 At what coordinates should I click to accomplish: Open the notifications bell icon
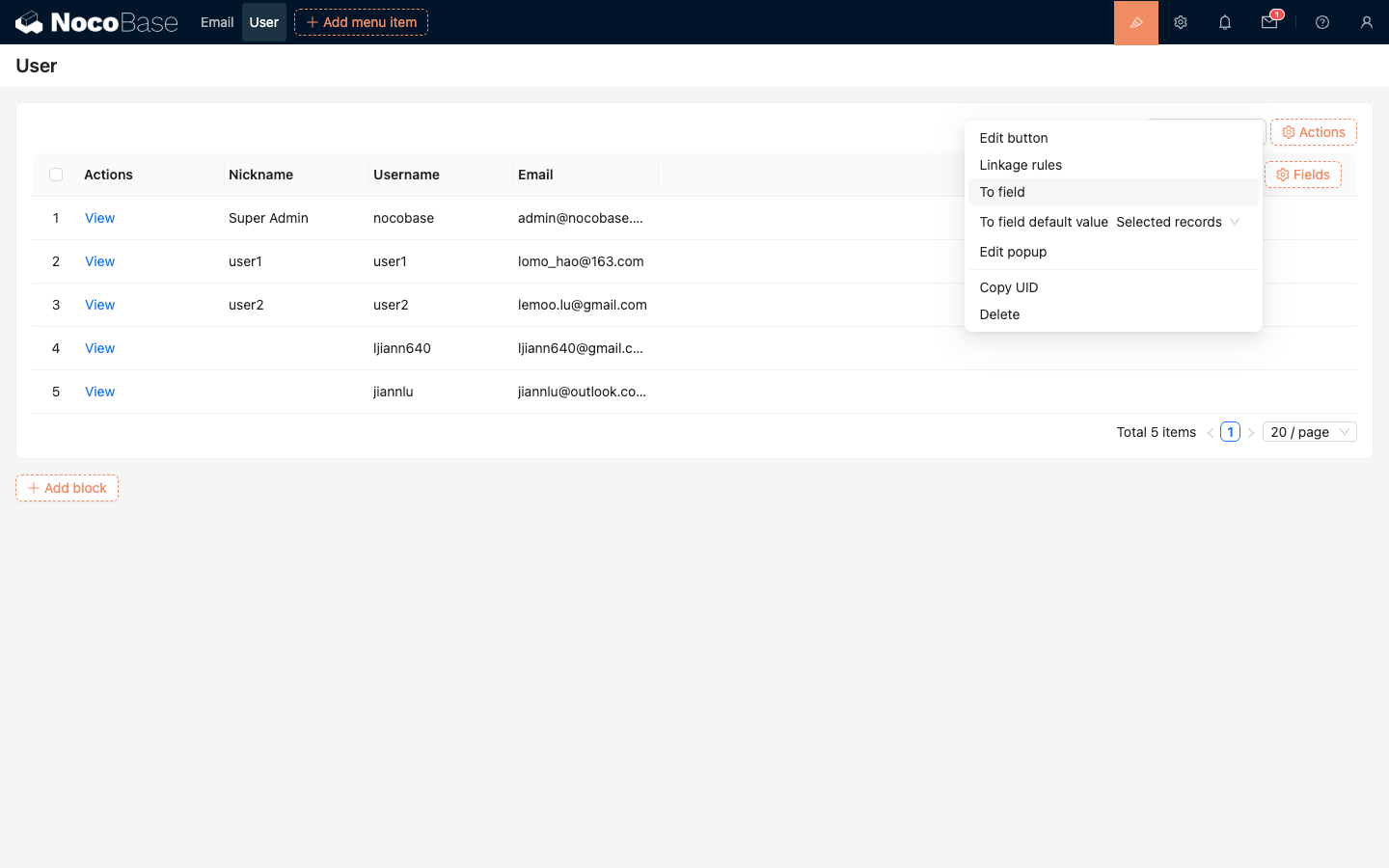pyautogui.click(x=1224, y=22)
